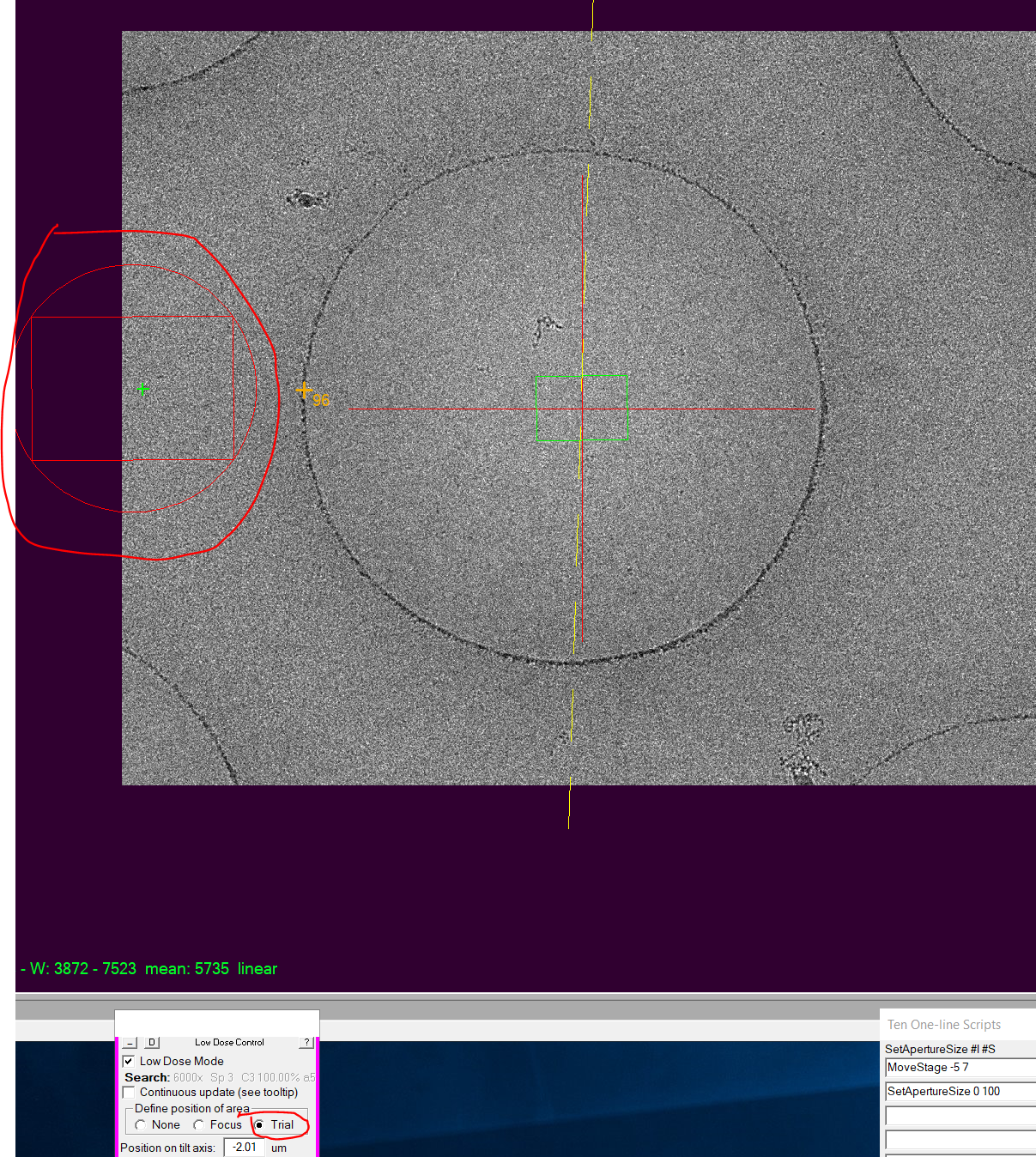Click the 'W: 3872 - 7523' status text
This screenshot has width=1036, height=1157.
[83, 968]
